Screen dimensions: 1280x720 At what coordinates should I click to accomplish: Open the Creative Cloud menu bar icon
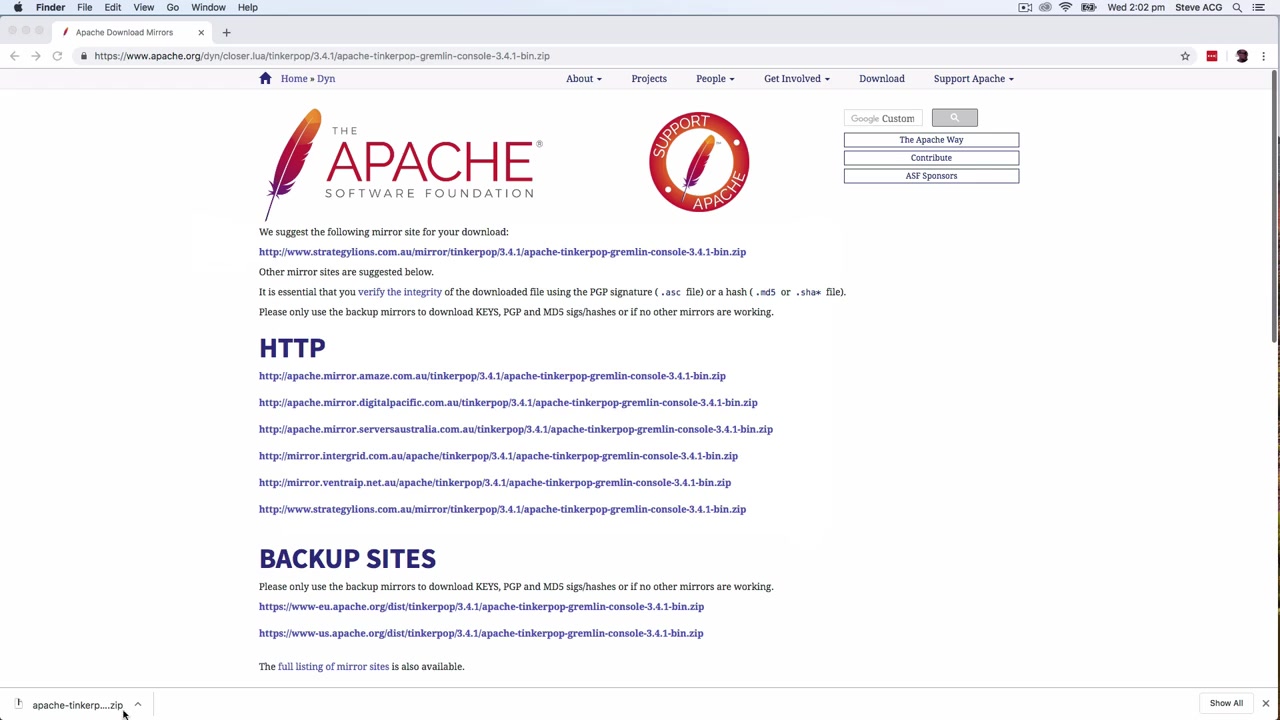point(1045,7)
